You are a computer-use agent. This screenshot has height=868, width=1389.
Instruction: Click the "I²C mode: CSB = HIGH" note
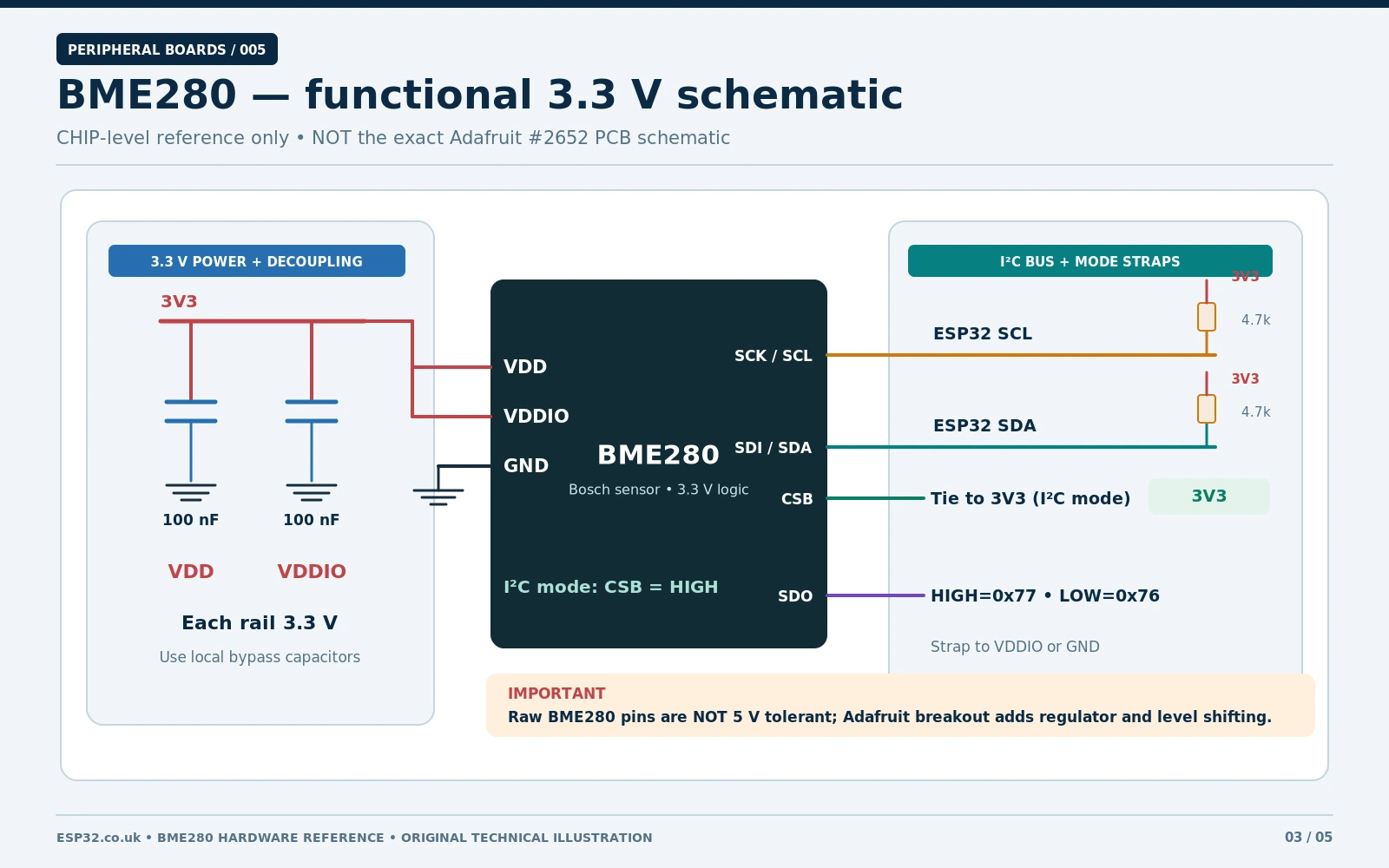point(611,587)
